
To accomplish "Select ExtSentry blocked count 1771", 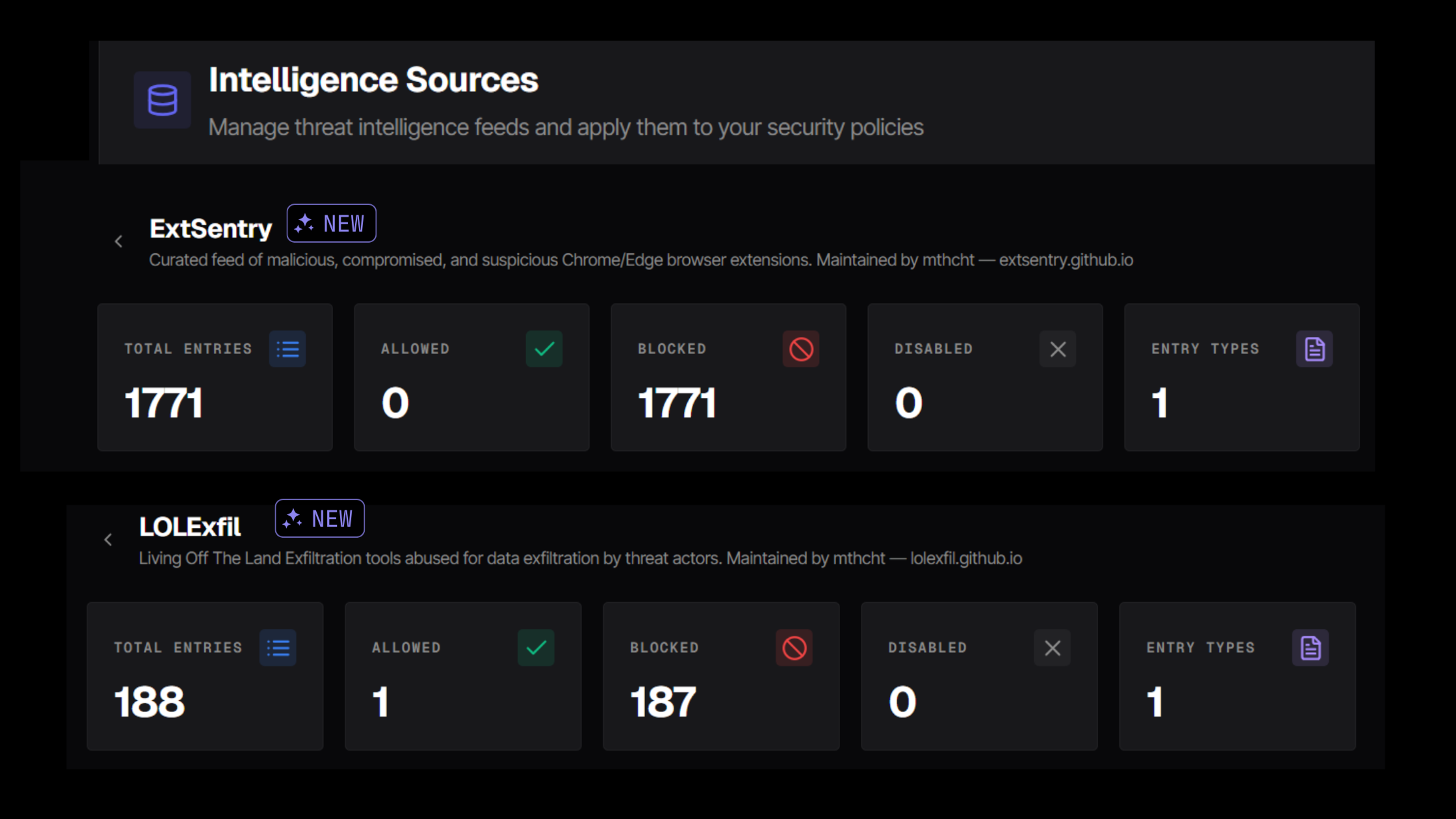I will [x=677, y=403].
